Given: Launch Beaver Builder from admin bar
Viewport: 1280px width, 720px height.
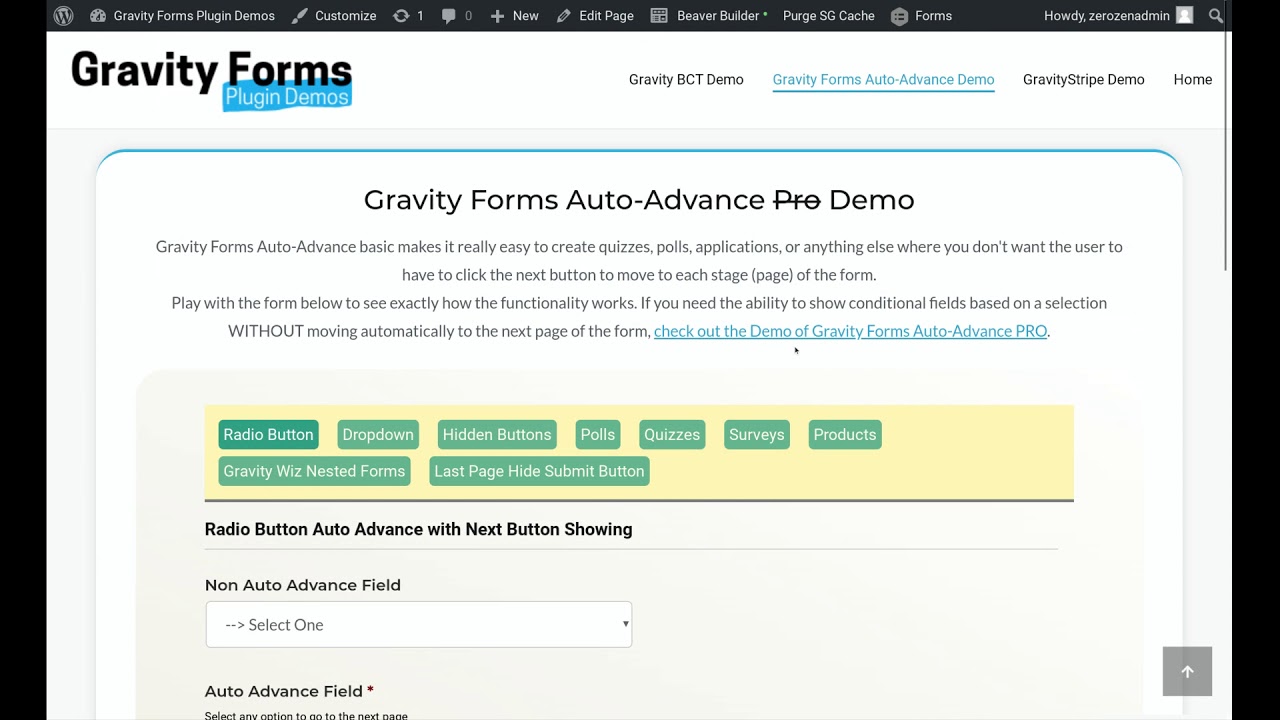Looking at the screenshot, I should point(709,16).
